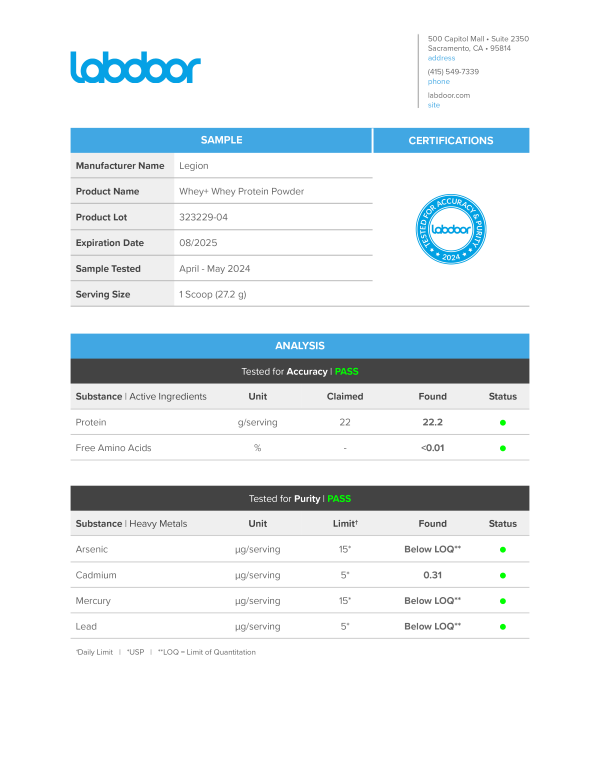Click the 'USP' footnote

135,652
